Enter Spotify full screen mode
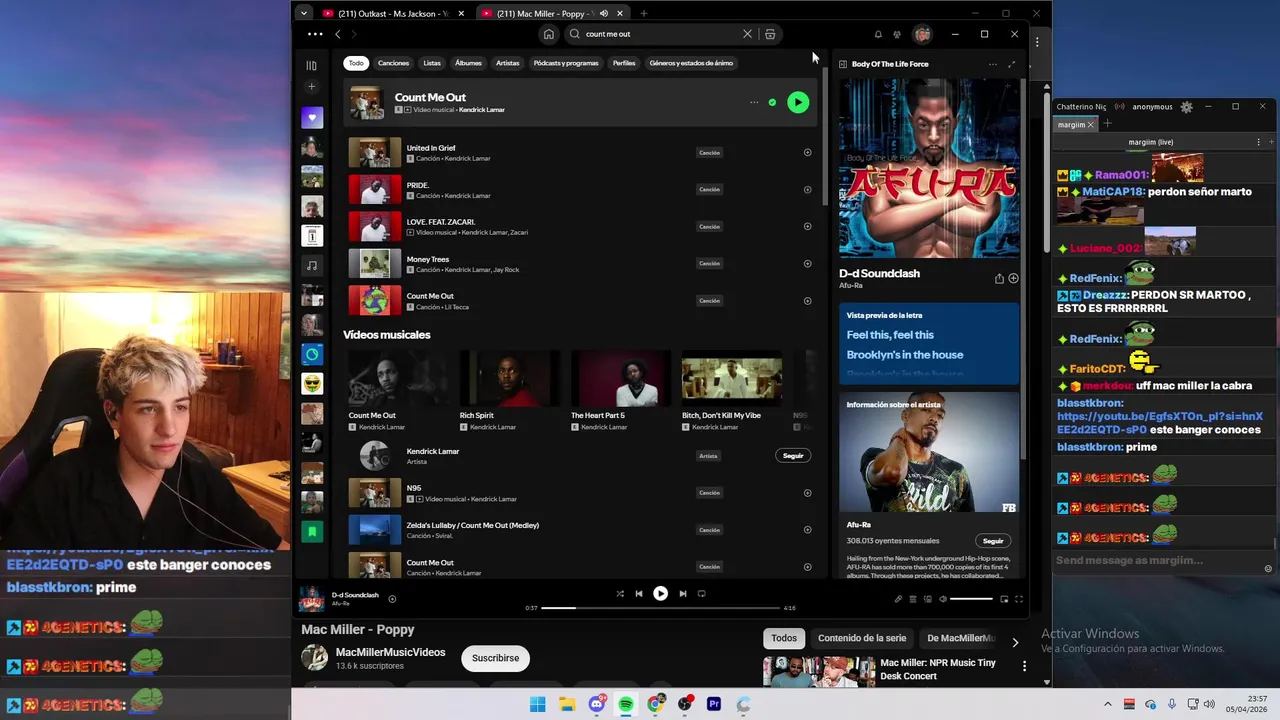Viewport: 1280px width, 720px height. 1019,599
